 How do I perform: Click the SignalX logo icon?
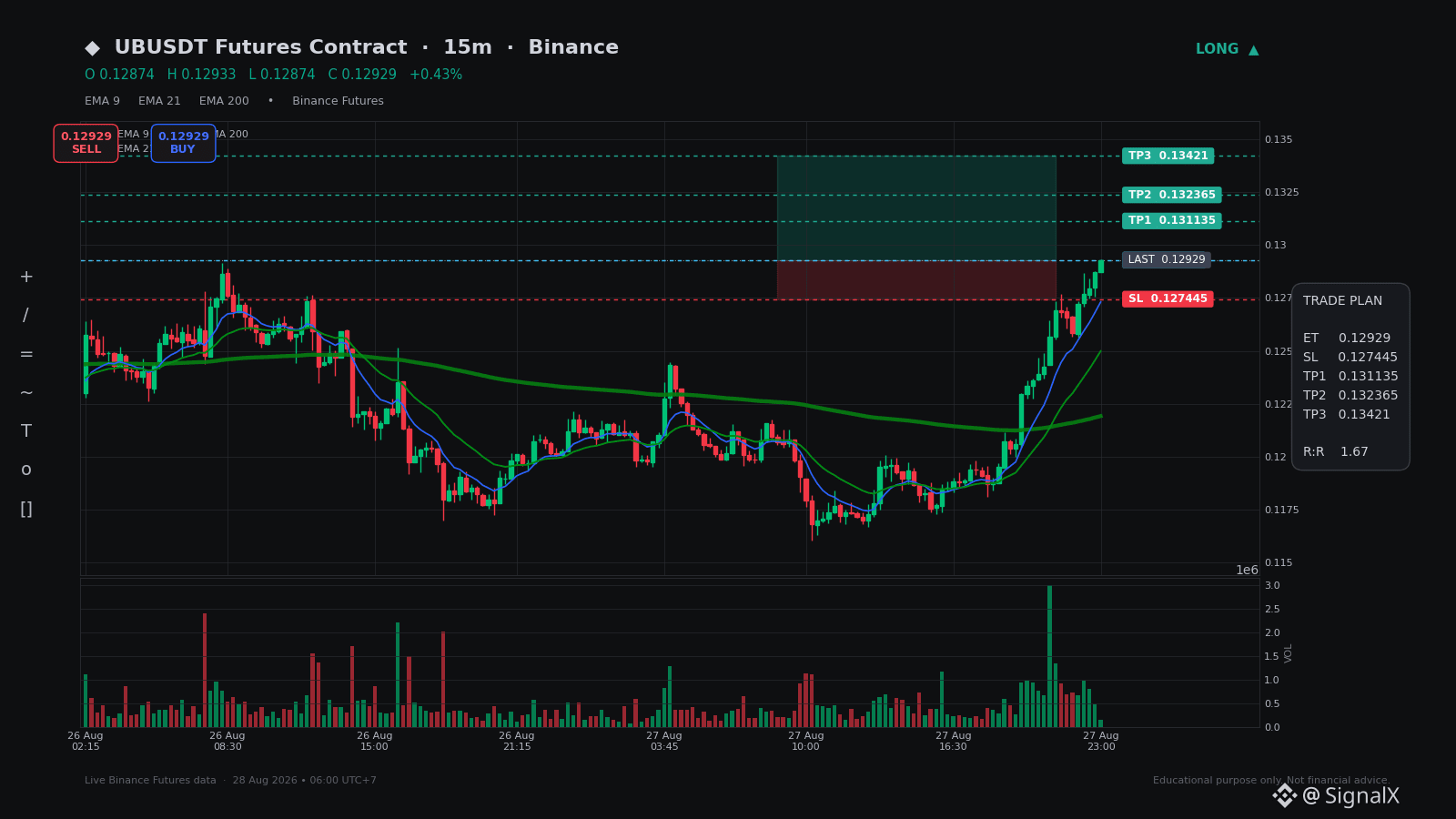click(1284, 796)
